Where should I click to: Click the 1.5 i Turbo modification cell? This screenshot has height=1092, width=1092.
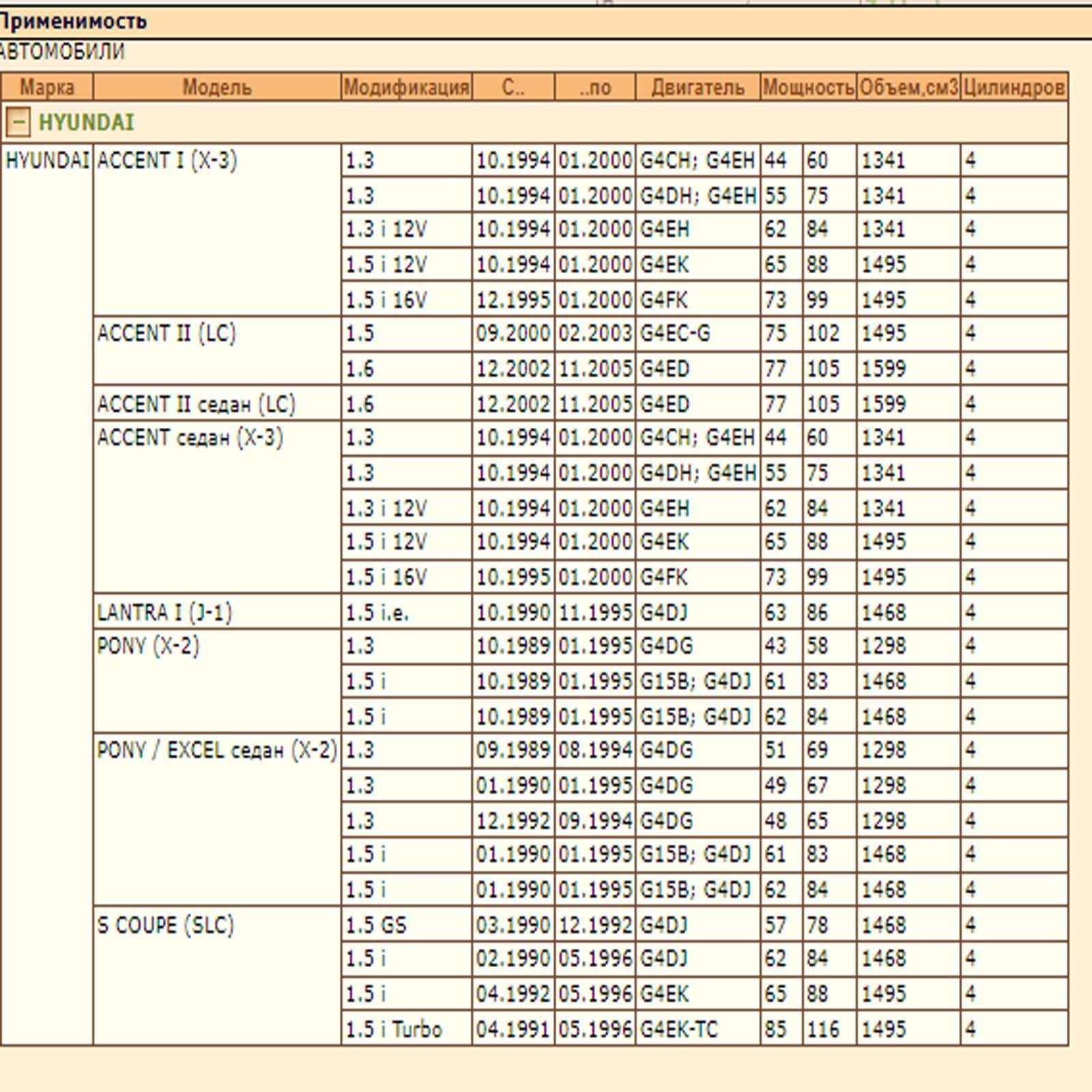point(394,1029)
